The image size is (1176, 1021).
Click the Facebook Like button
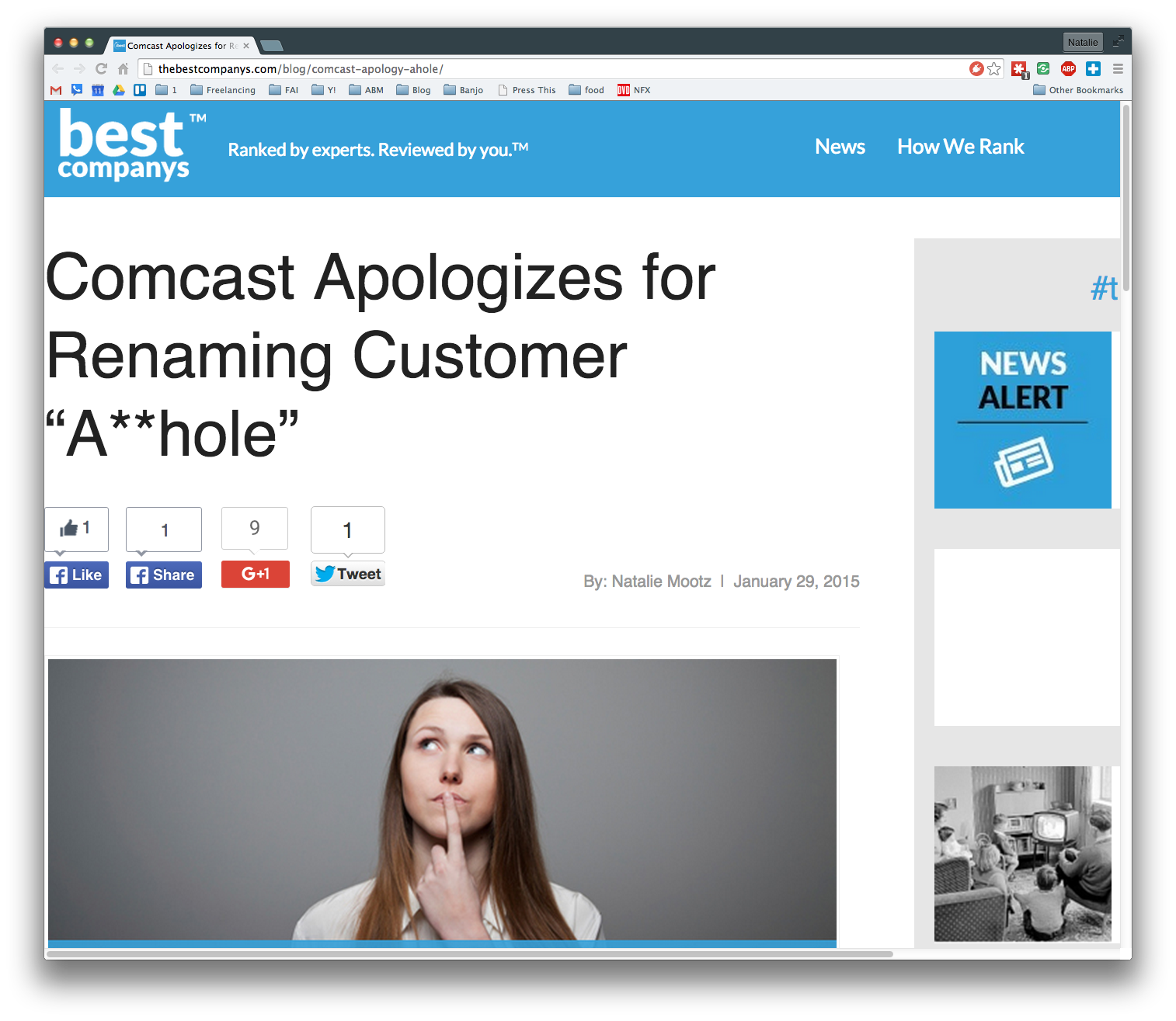pyautogui.click(x=76, y=575)
